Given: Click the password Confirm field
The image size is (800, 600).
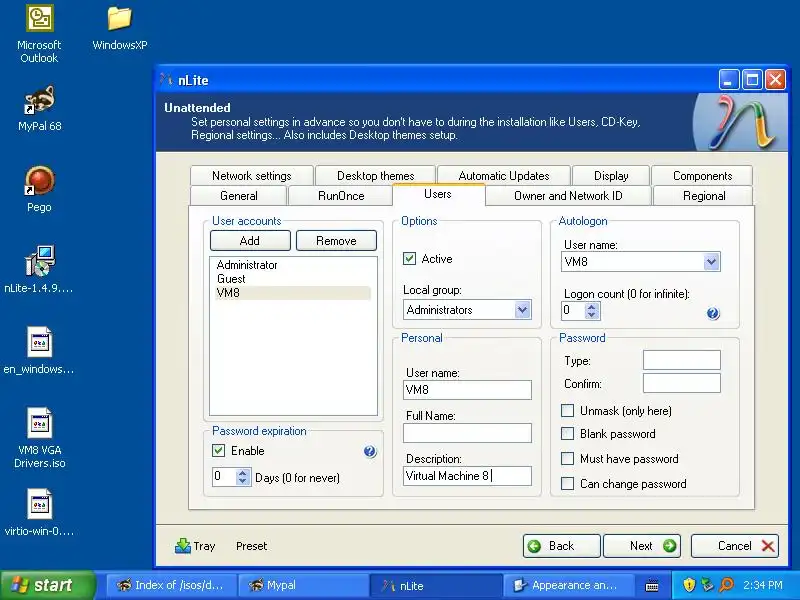Looking at the screenshot, I should pos(682,383).
